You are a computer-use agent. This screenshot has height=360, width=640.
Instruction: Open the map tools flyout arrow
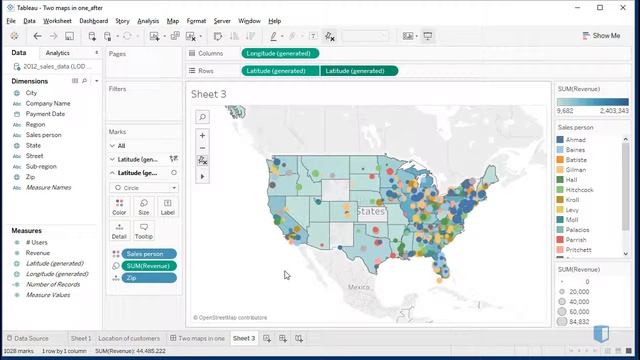click(202, 177)
